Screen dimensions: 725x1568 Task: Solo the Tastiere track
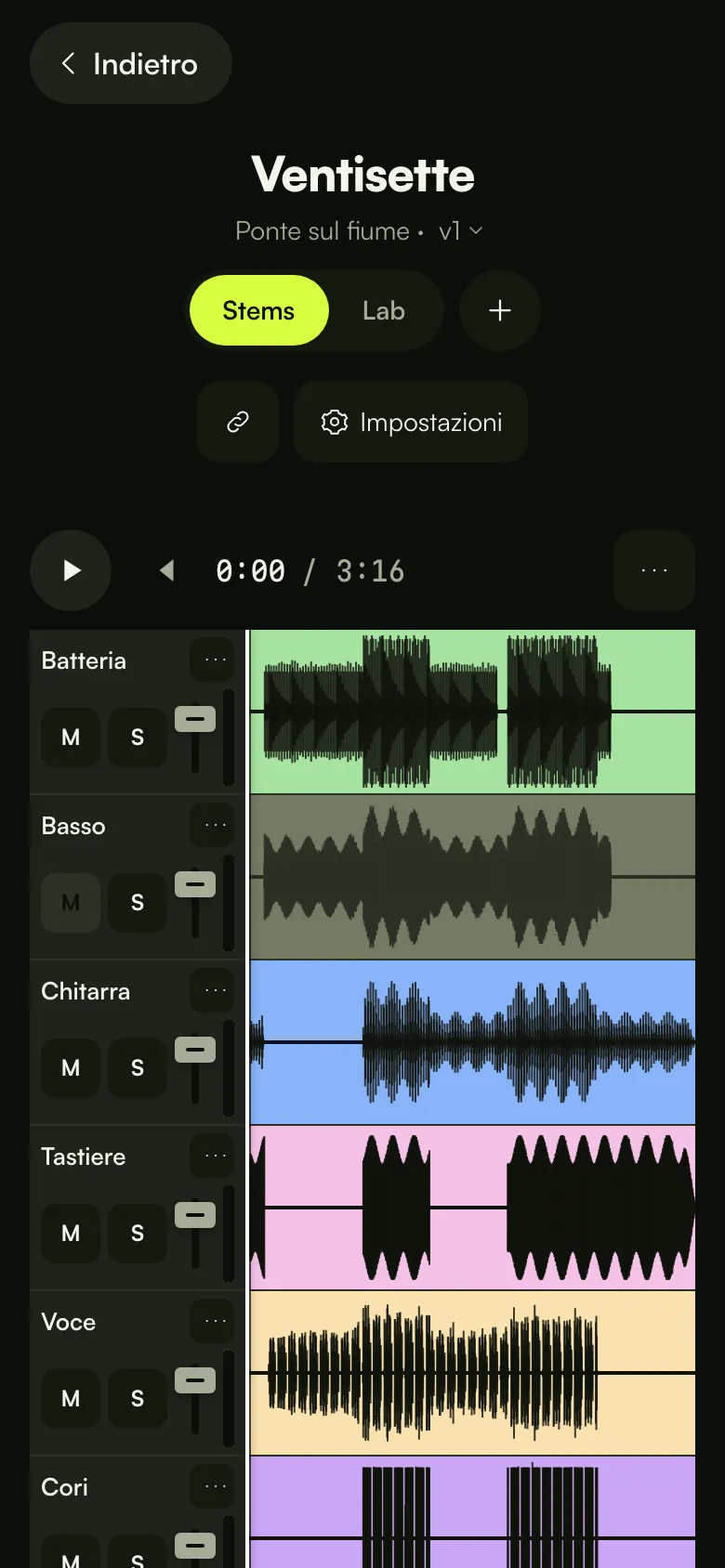[x=138, y=1234]
